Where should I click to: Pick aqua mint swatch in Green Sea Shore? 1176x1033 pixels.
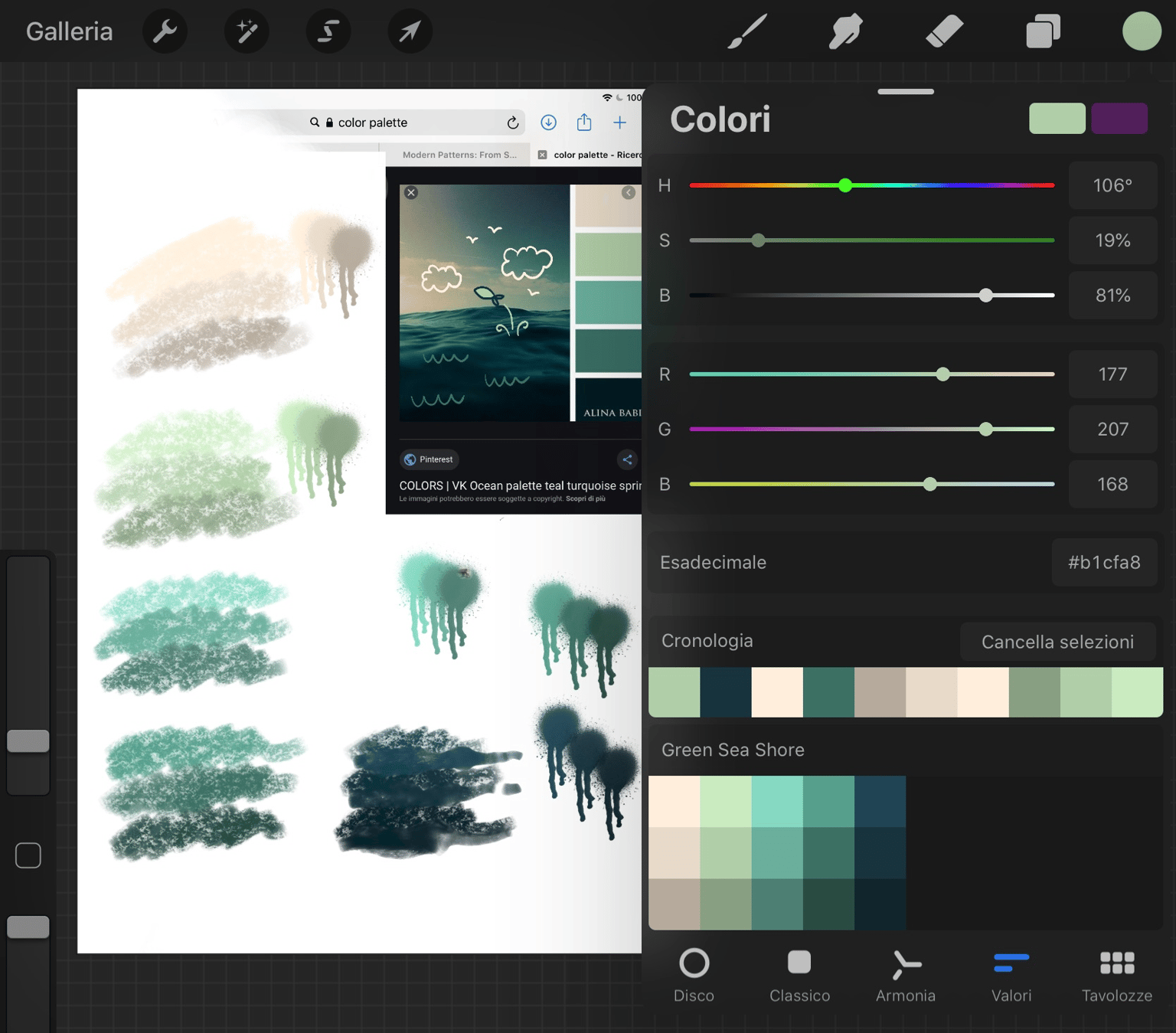(777, 802)
